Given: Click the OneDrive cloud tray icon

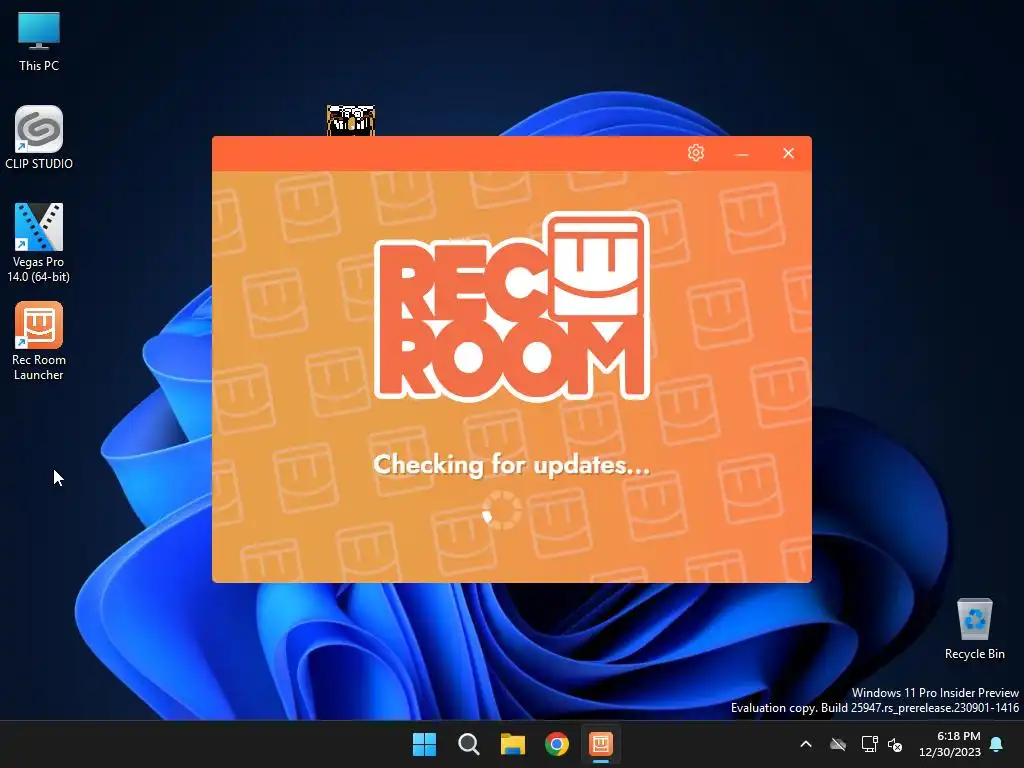Looking at the screenshot, I should click(x=838, y=744).
